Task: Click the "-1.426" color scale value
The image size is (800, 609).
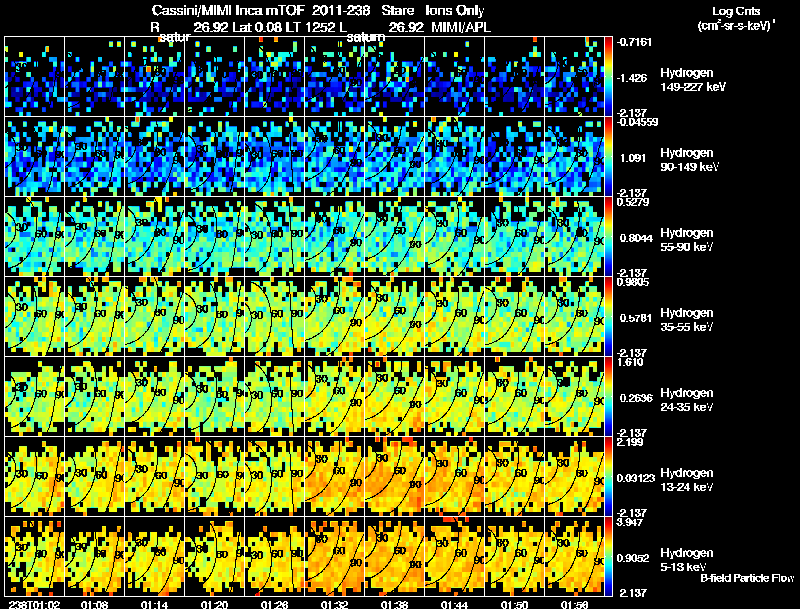Action: (632, 78)
